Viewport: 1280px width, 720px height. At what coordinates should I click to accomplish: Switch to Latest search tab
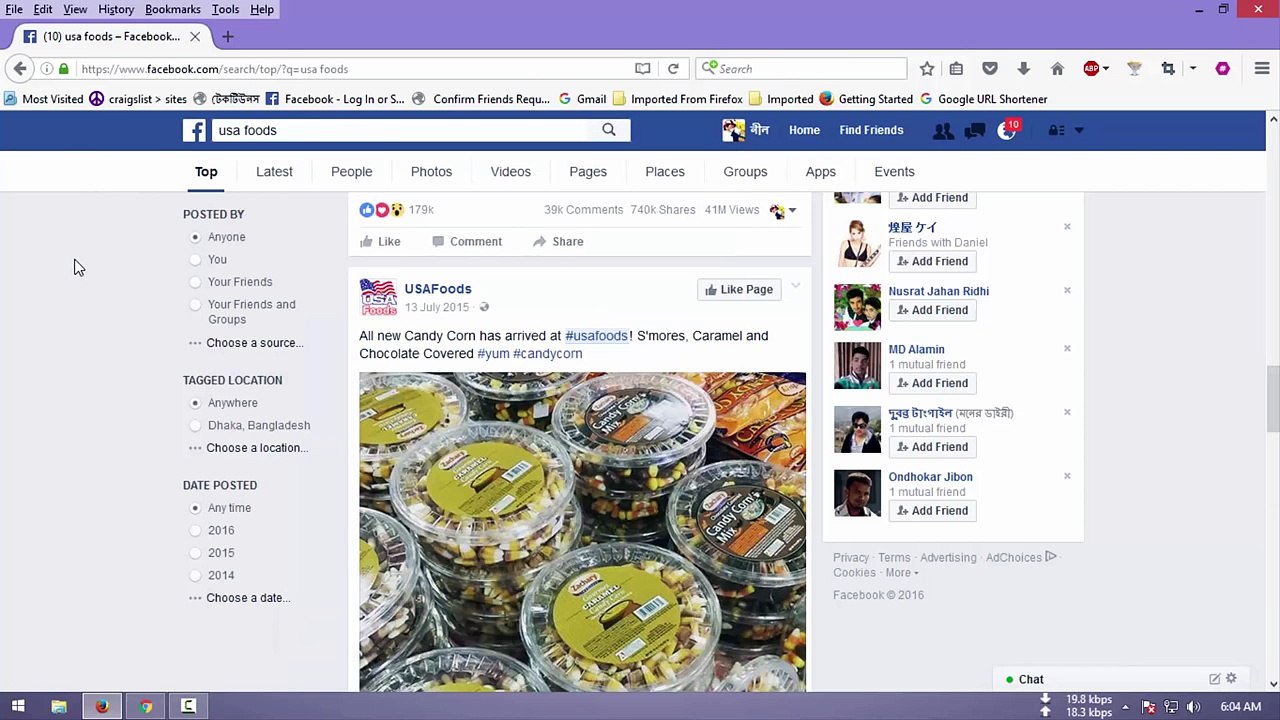point(274,172)
